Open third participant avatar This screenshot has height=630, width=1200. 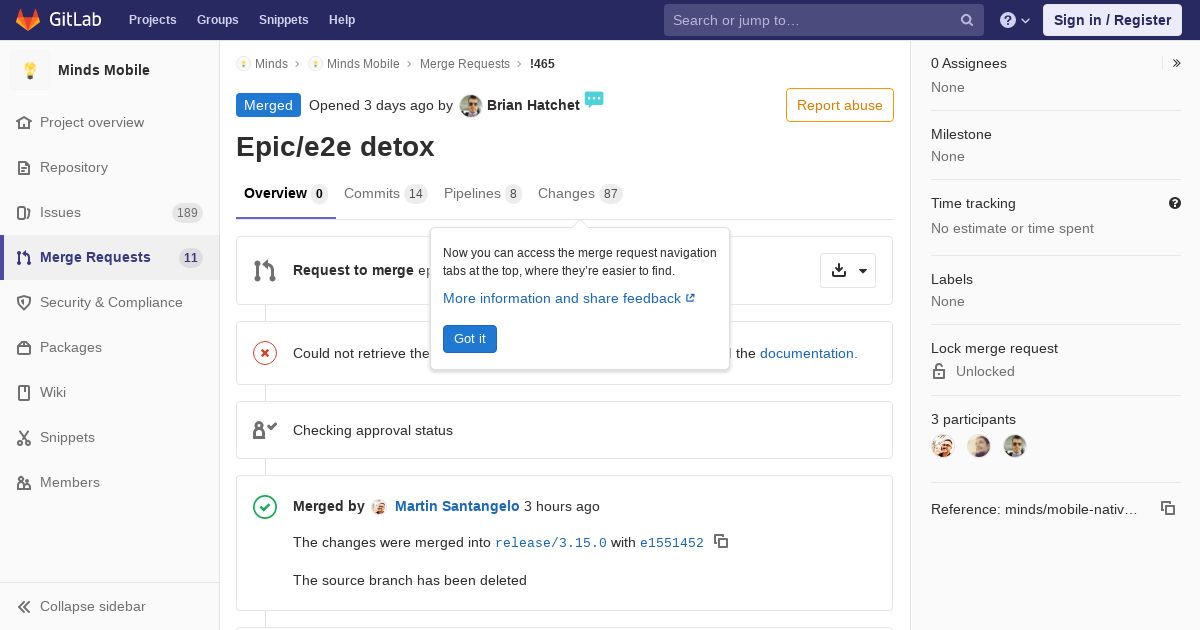point(1015,446)
